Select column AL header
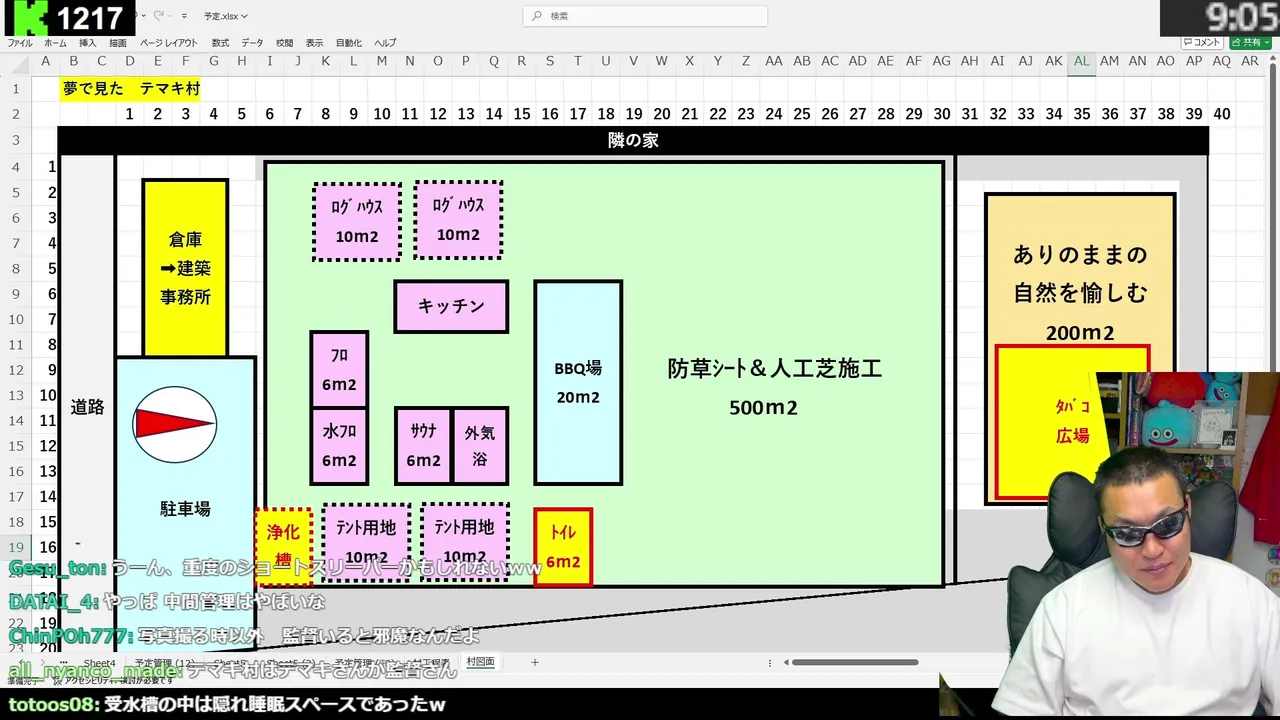The height and width of the screenshot is (720, 1280). [x=1081, y=61]
